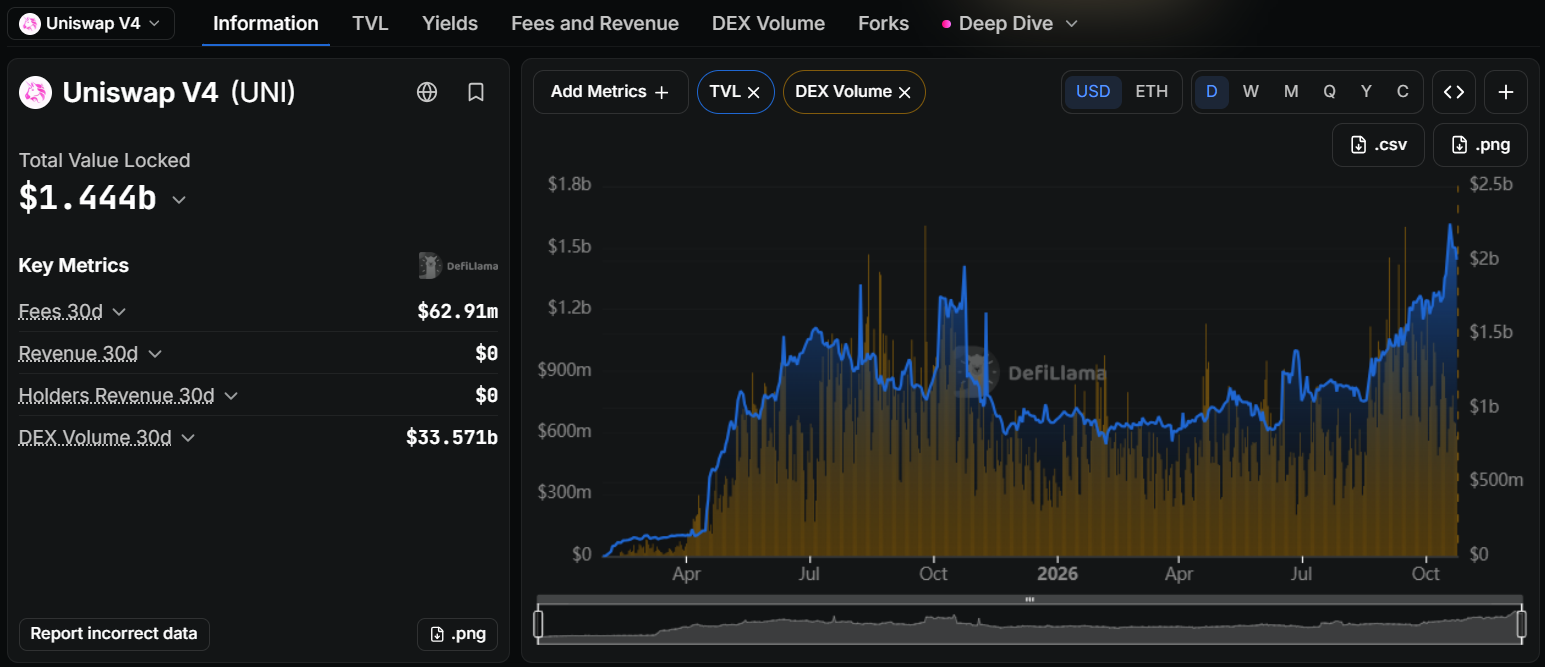Select the cumulative (C) interval
Viewport: 1545px width, 667px height.
click(1403, 92)
